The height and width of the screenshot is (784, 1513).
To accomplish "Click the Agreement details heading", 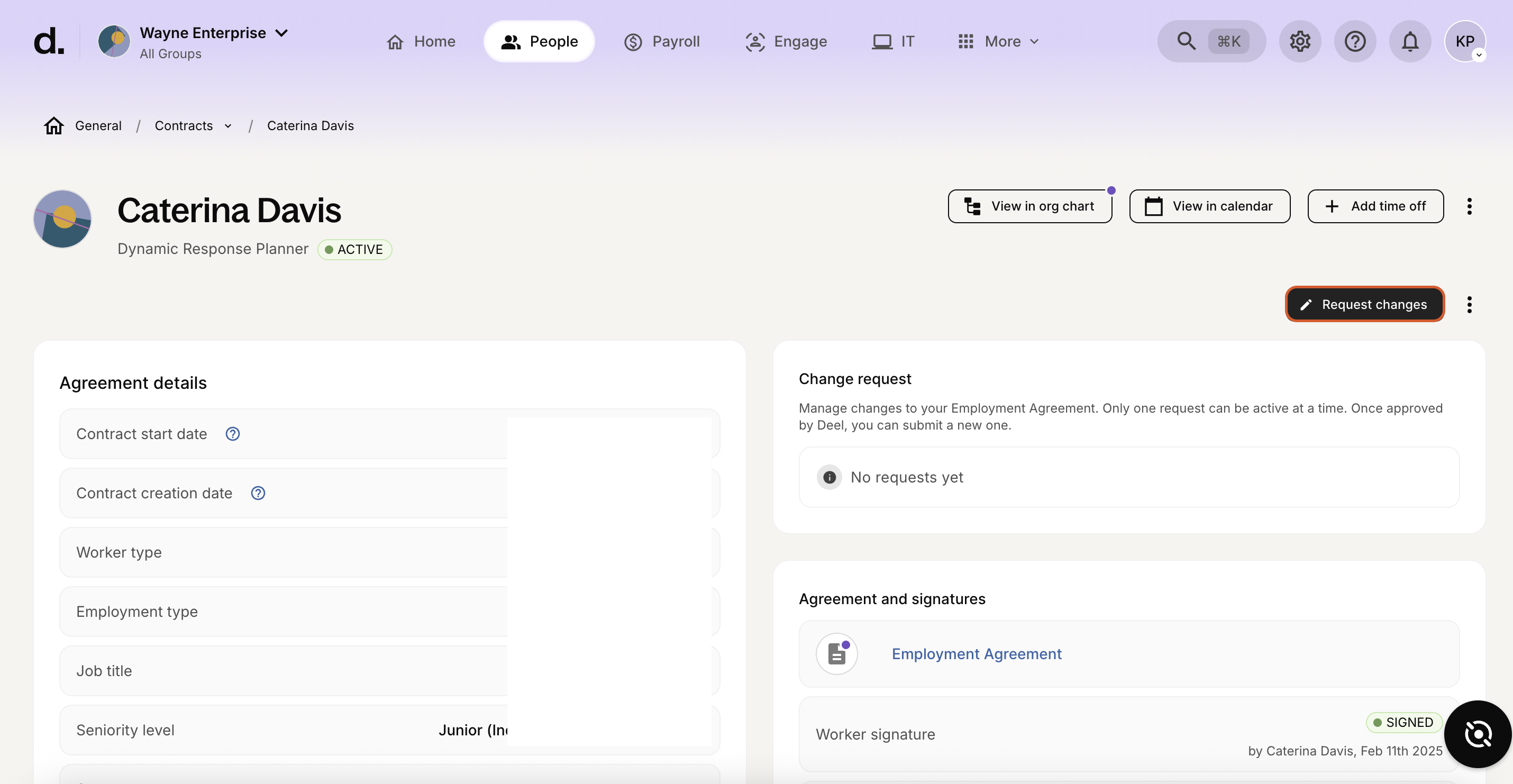I will 133,383.
